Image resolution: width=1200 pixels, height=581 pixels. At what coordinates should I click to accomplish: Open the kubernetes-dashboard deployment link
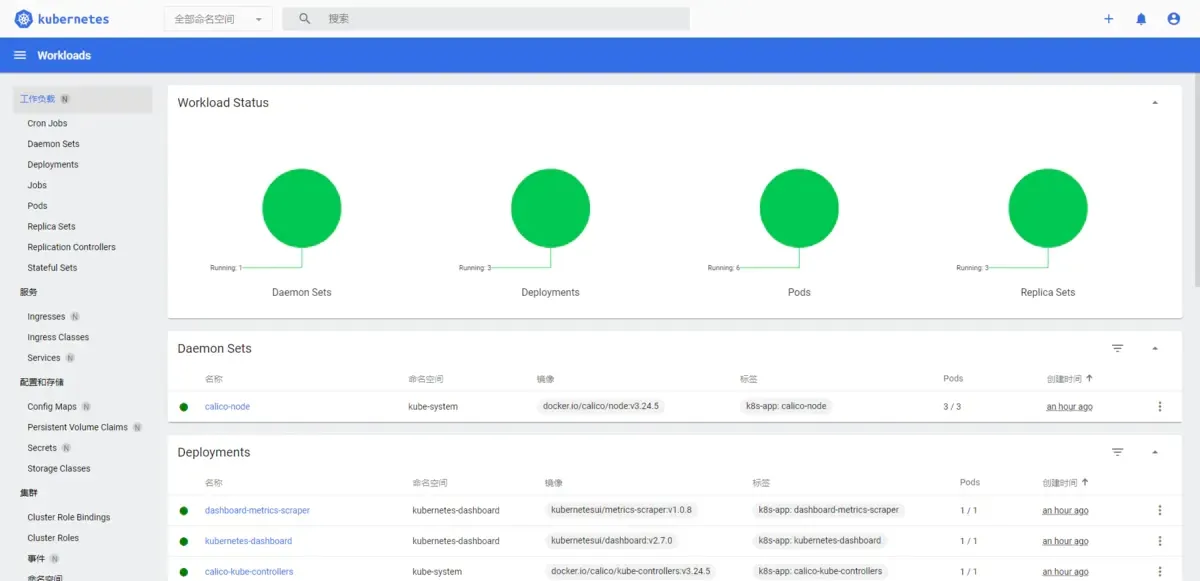[248, 541]
